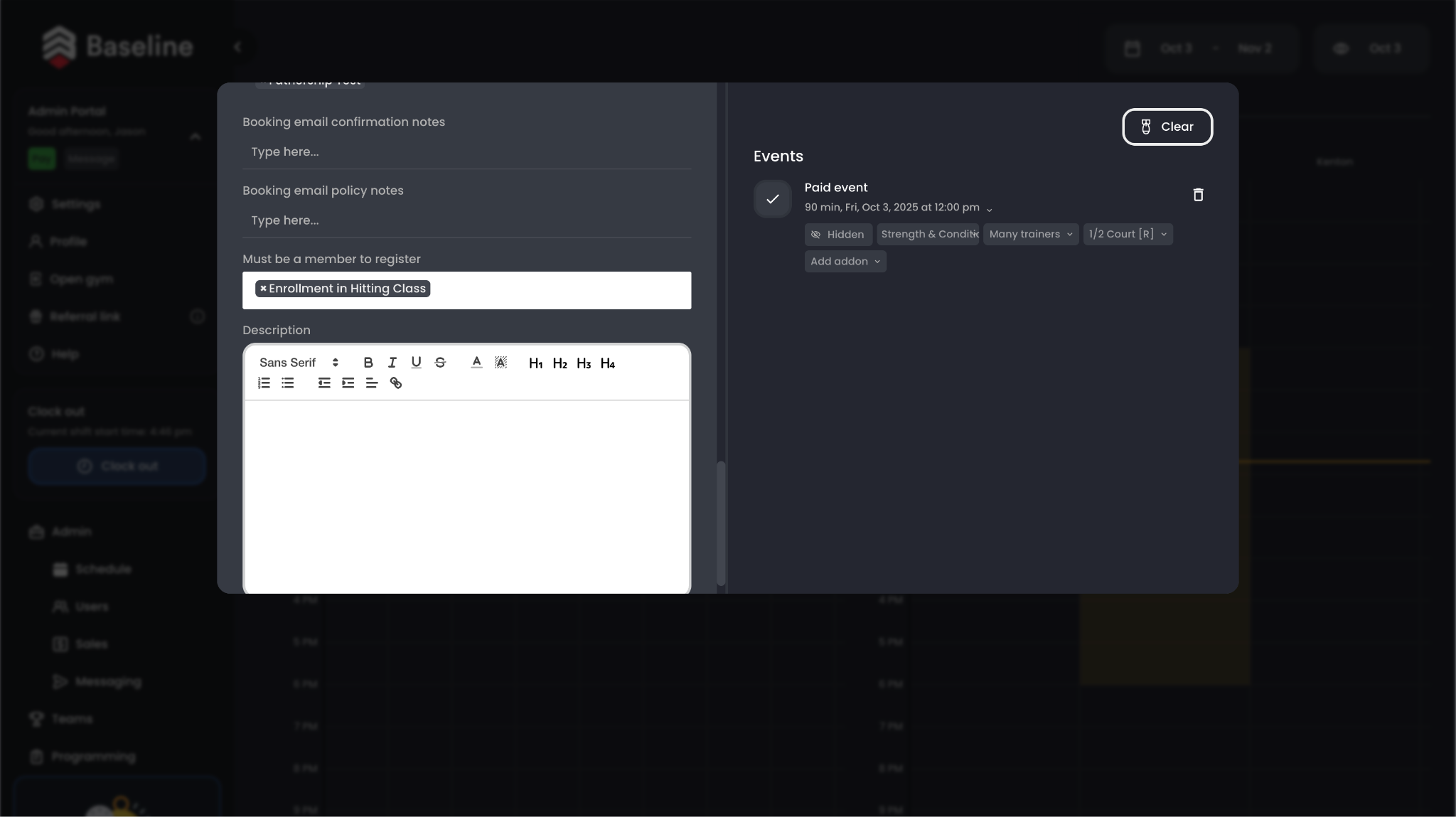Apply italic formatting in editor toolbar
The image size is (1456, 817).
(x=392, y=363)
